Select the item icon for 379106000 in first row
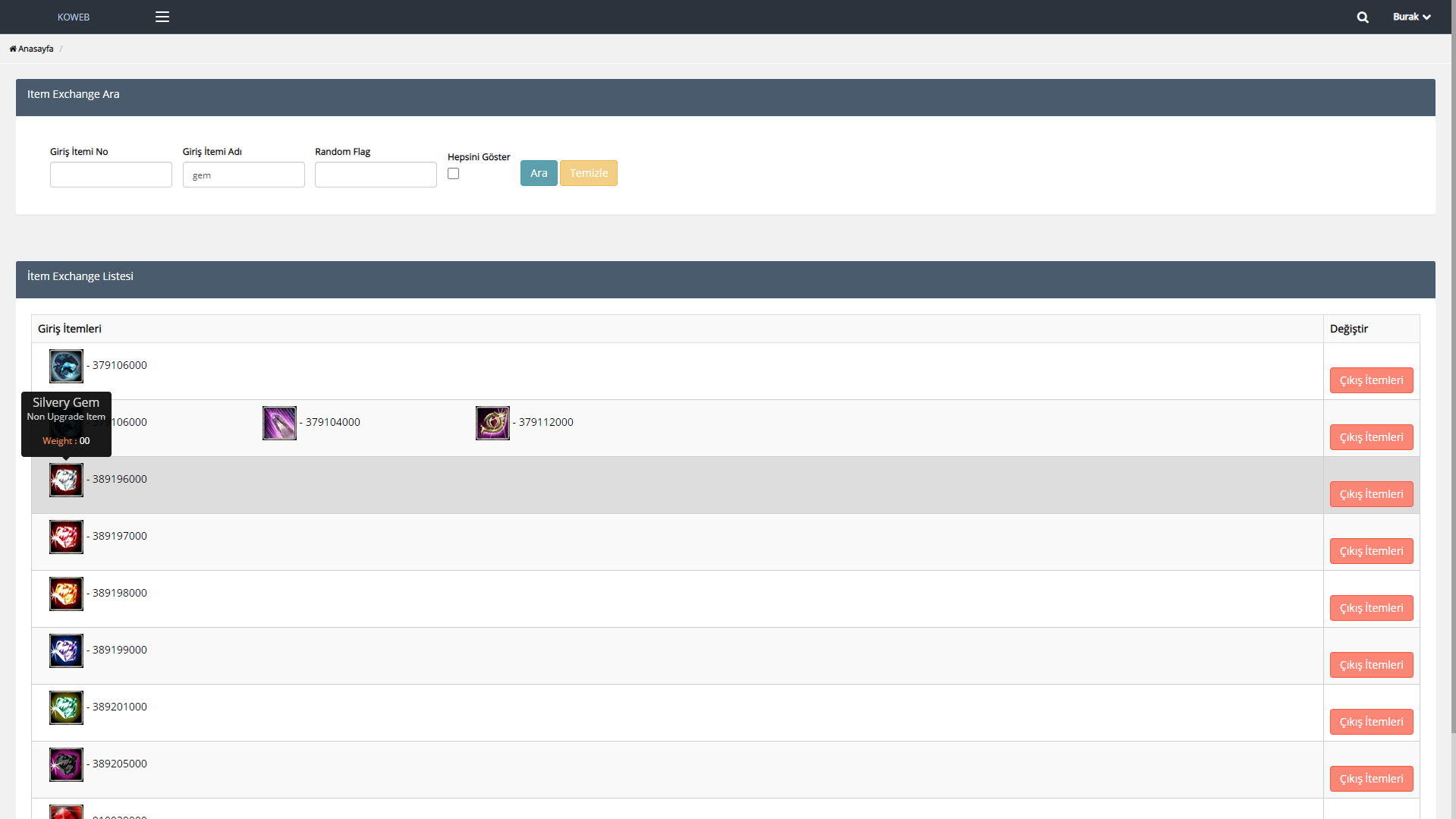This screenshot has width=1456, height=819. point(66,366)
